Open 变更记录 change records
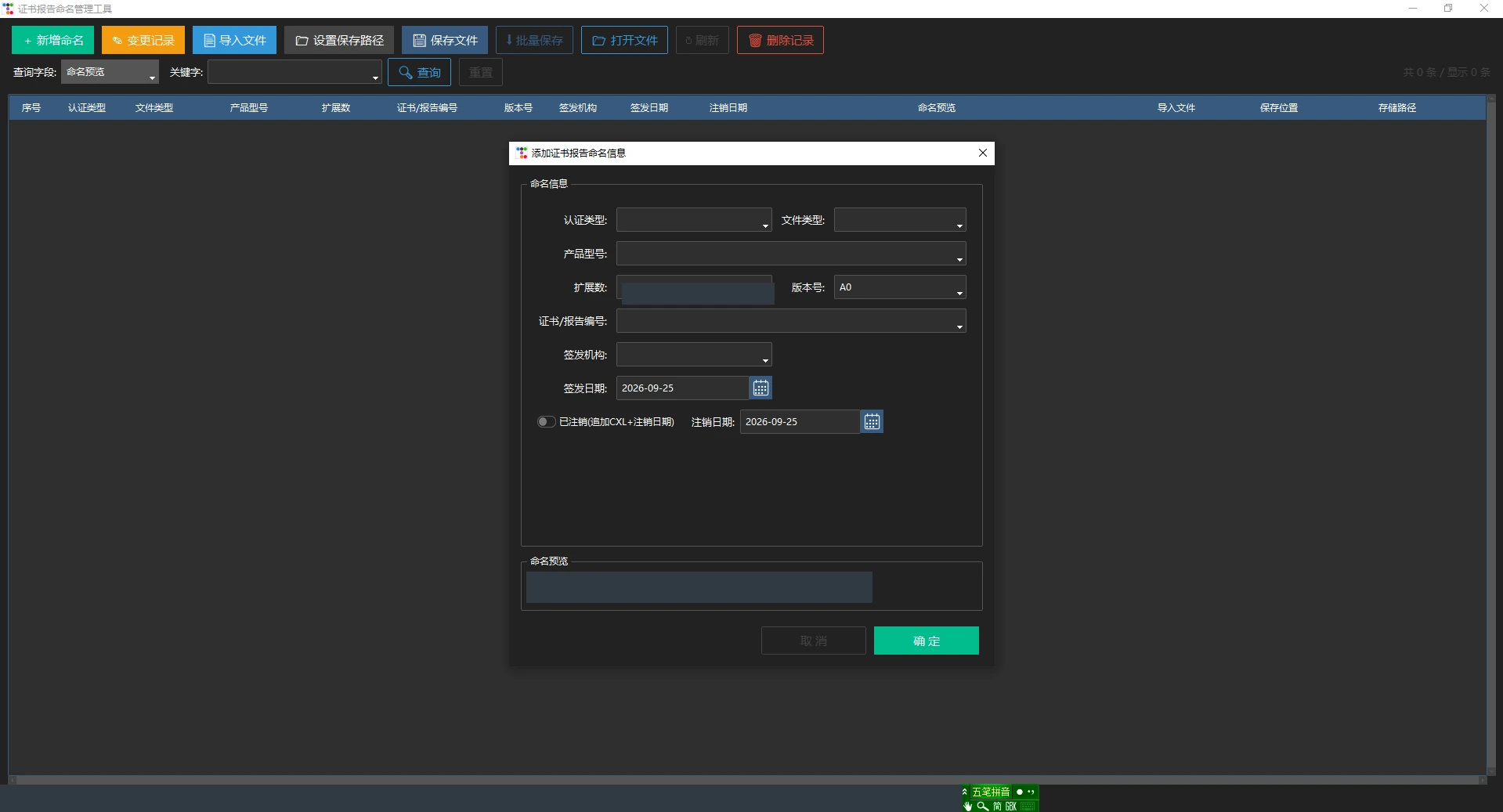The height and width of the screenshot is (812, 1503). (x=143, y=40)
